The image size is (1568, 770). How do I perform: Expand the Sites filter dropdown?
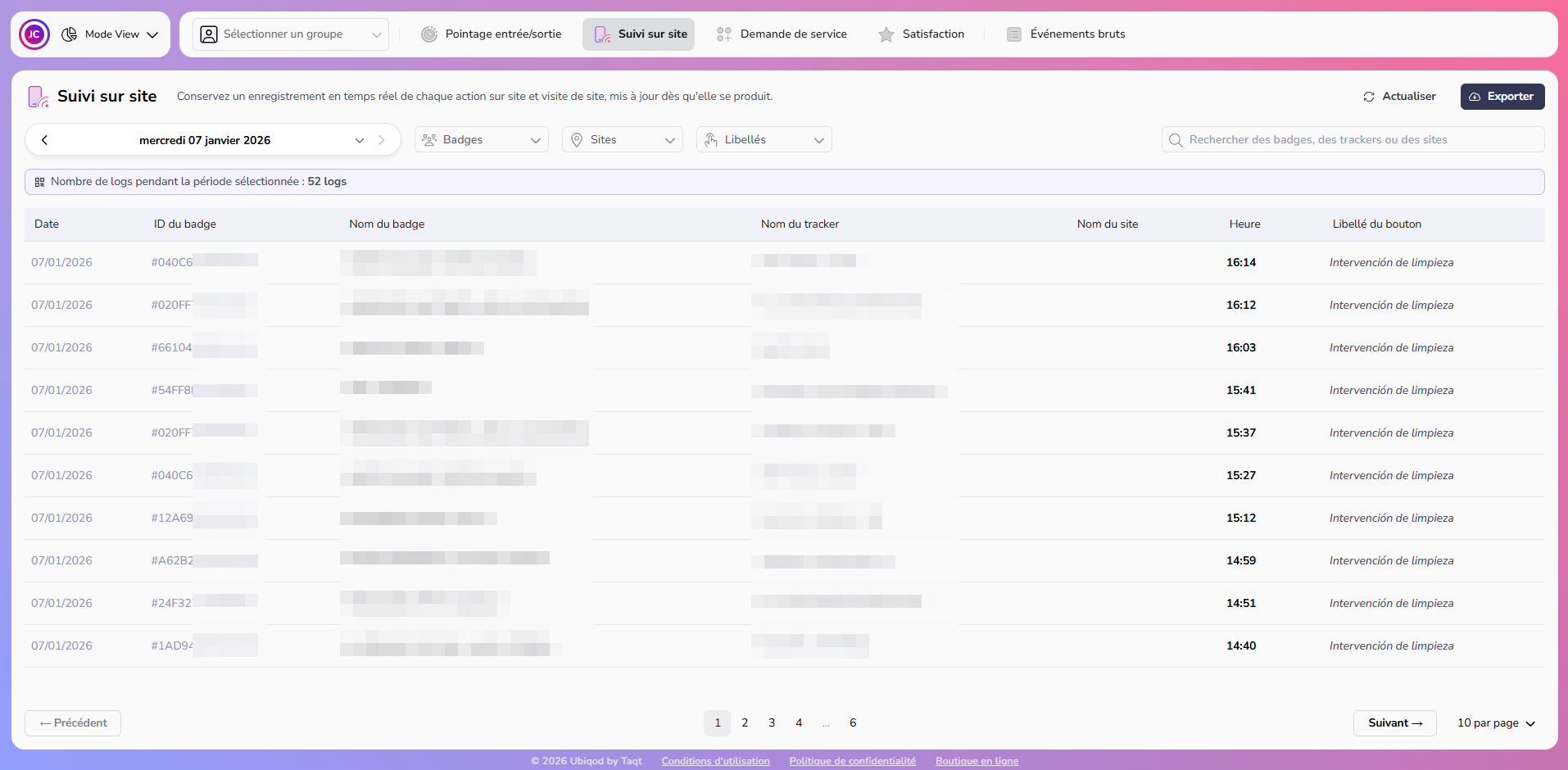[x=622, y=139]
